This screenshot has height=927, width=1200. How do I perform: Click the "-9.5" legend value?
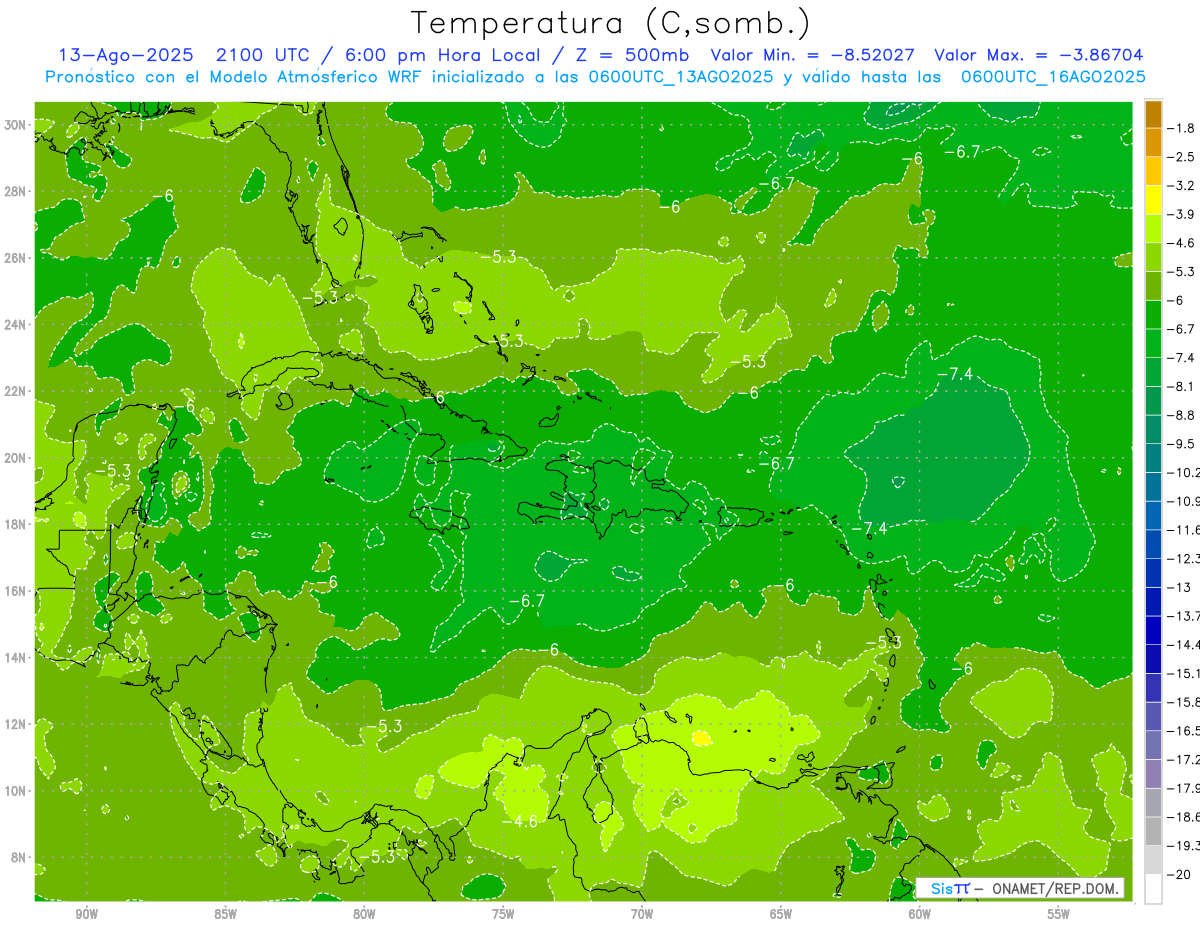click(1181, 444)
